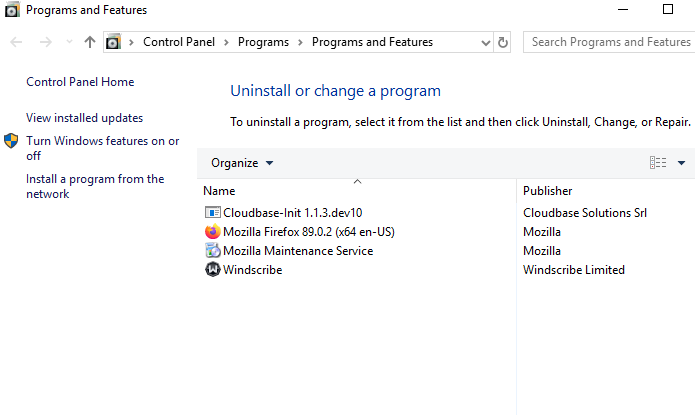Expand chevron after Control Panel breadcrumb

point(226,43)
